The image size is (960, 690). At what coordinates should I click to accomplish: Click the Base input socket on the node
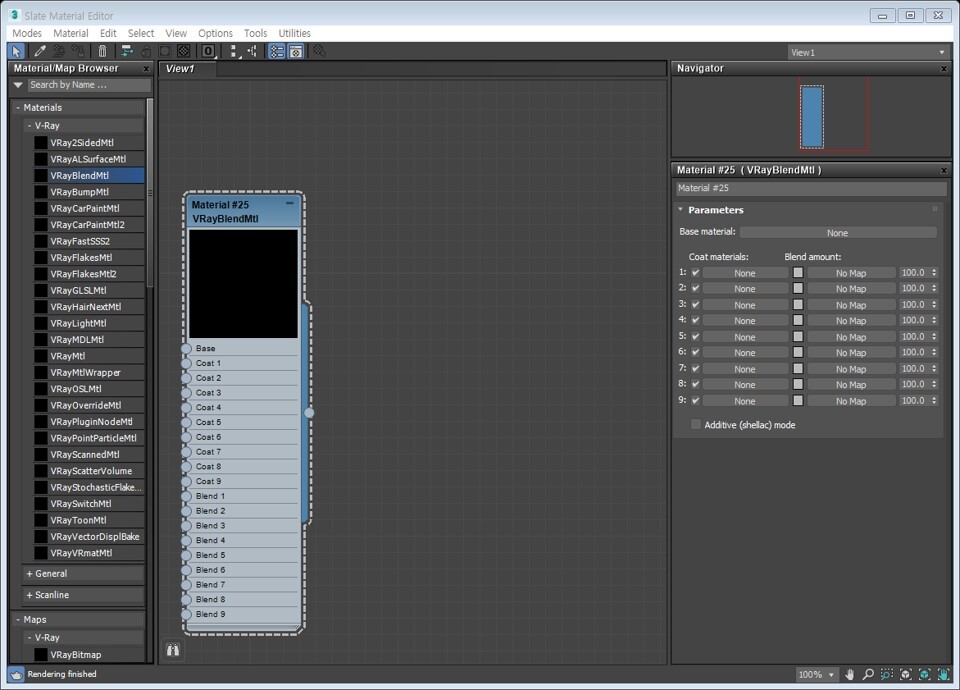[x=186, y=348]
